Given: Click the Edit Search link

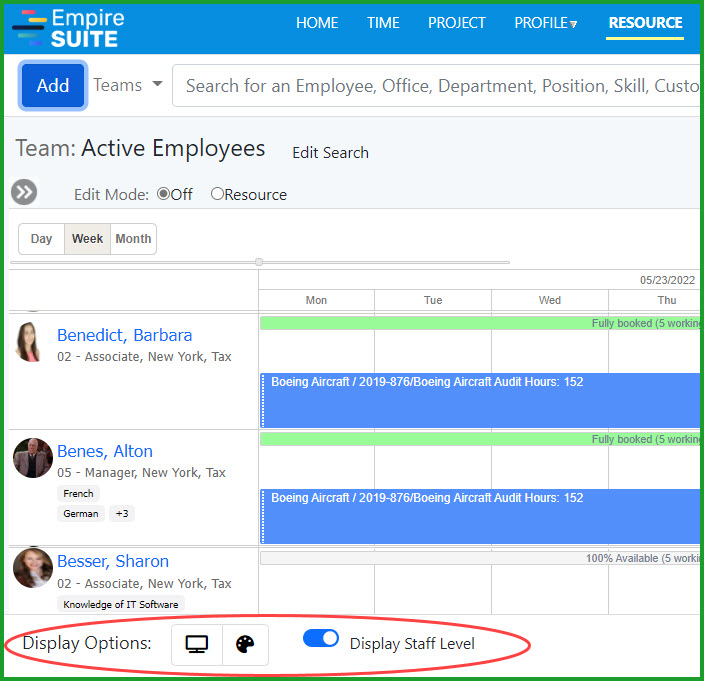Looking at the screenshot, I should coord(330,153).
